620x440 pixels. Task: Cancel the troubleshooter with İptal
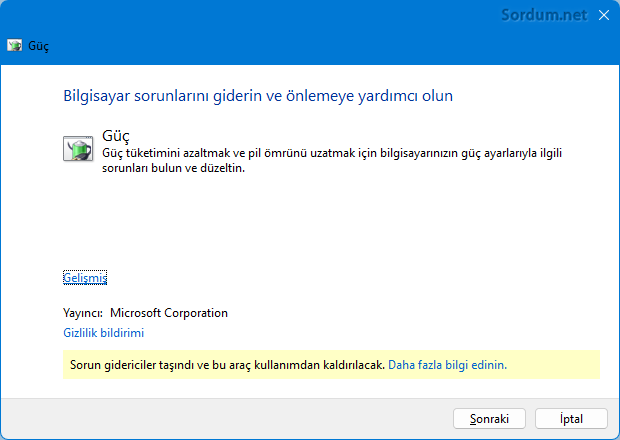(571, 419)
